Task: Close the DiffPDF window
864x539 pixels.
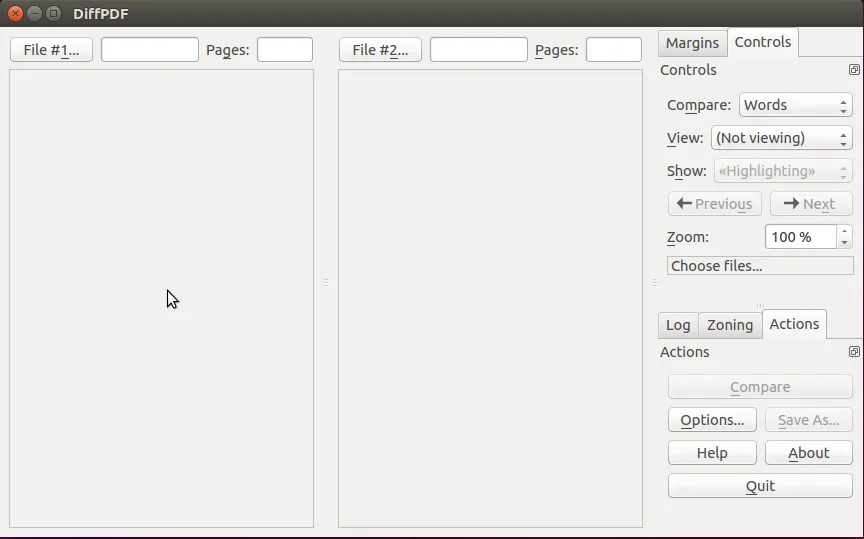Action: pyautogui.click(x=15, y=13)
